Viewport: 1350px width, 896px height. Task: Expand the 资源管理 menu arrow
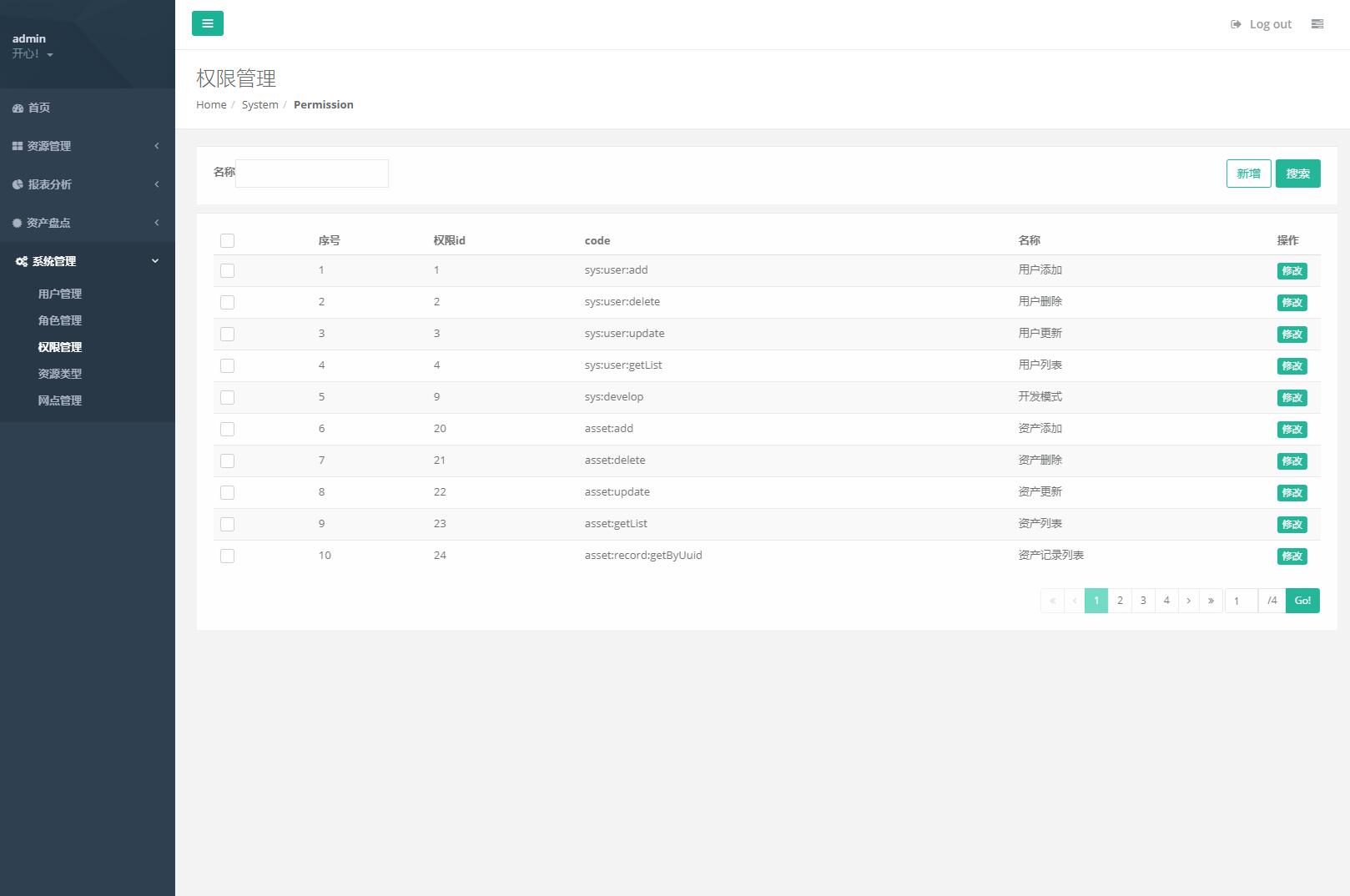pyautogui.click(x=156, y=146)
